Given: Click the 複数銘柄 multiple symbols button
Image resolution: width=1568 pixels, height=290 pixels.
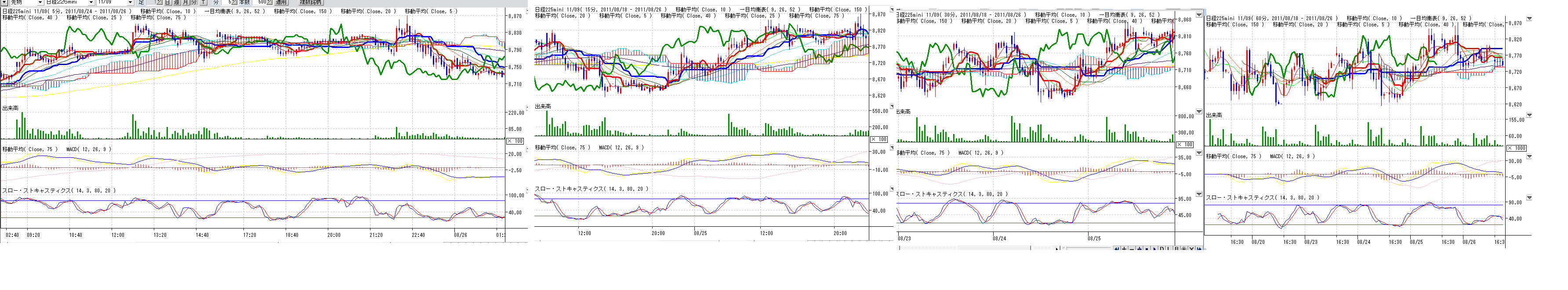Looking at the screenshot, I should (310, 3).
